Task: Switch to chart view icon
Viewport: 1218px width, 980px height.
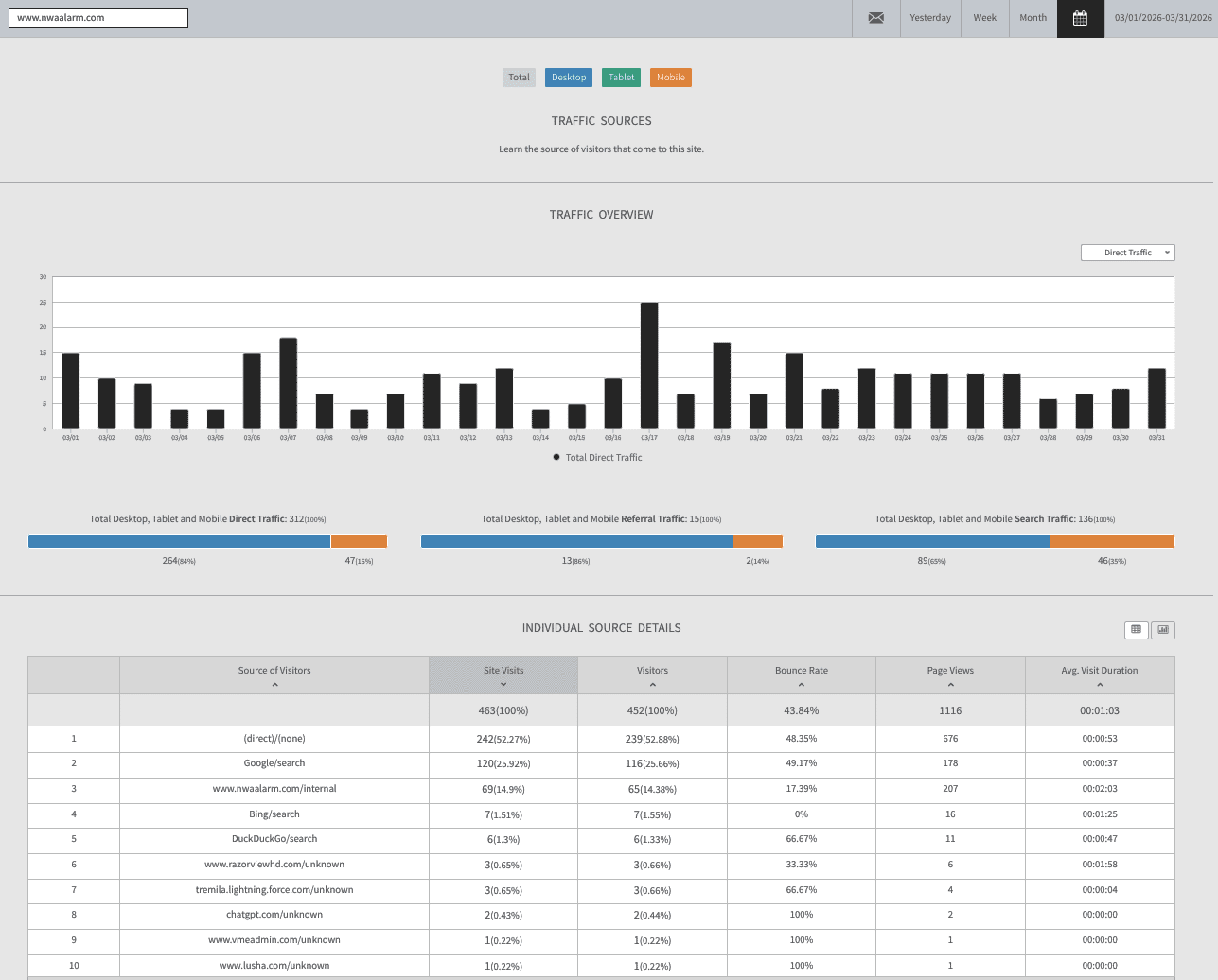Action: coord(1162,630)
